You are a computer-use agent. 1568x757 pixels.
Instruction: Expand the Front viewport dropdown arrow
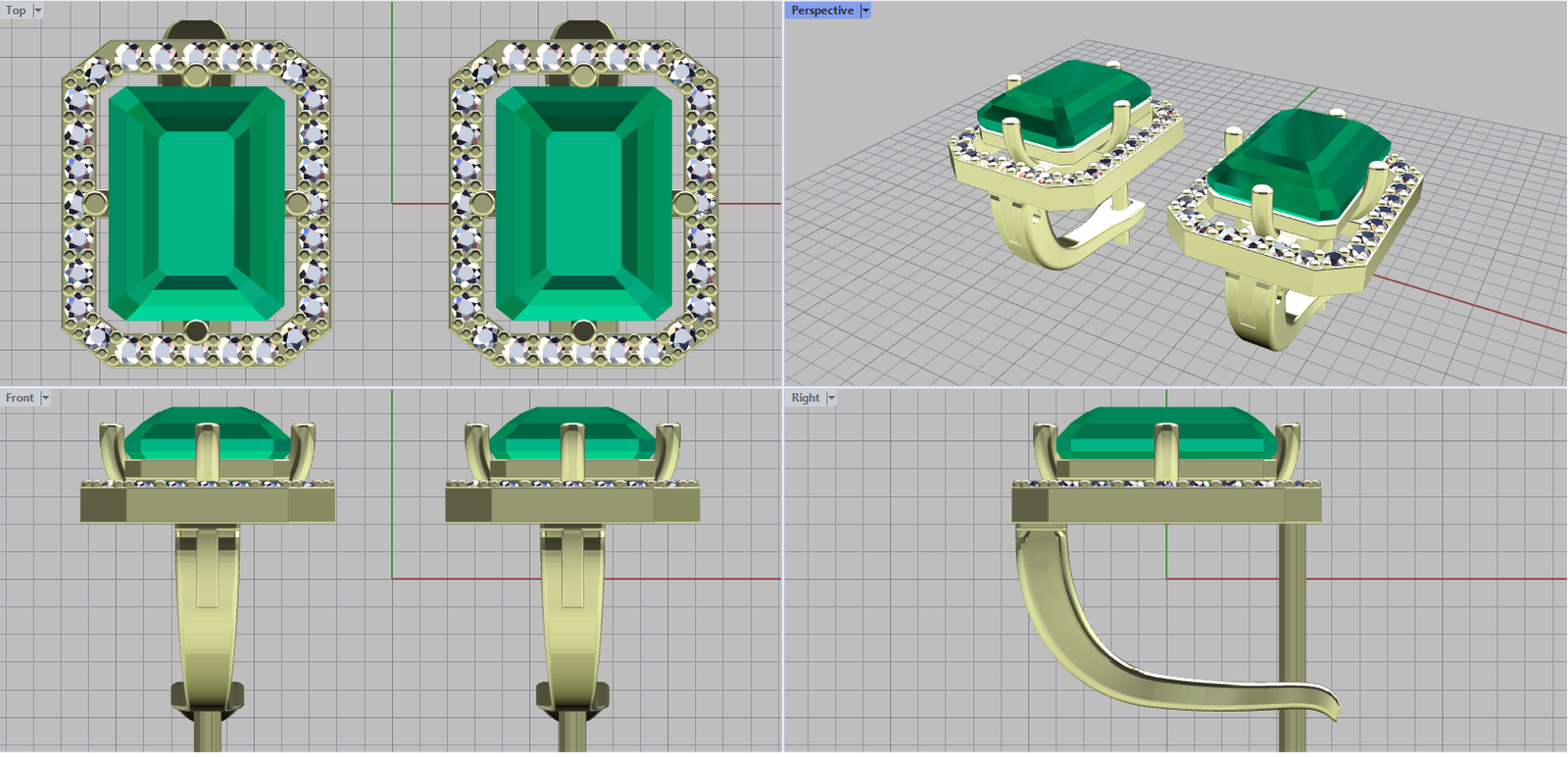pyautogui.click(x=45, y=398)
